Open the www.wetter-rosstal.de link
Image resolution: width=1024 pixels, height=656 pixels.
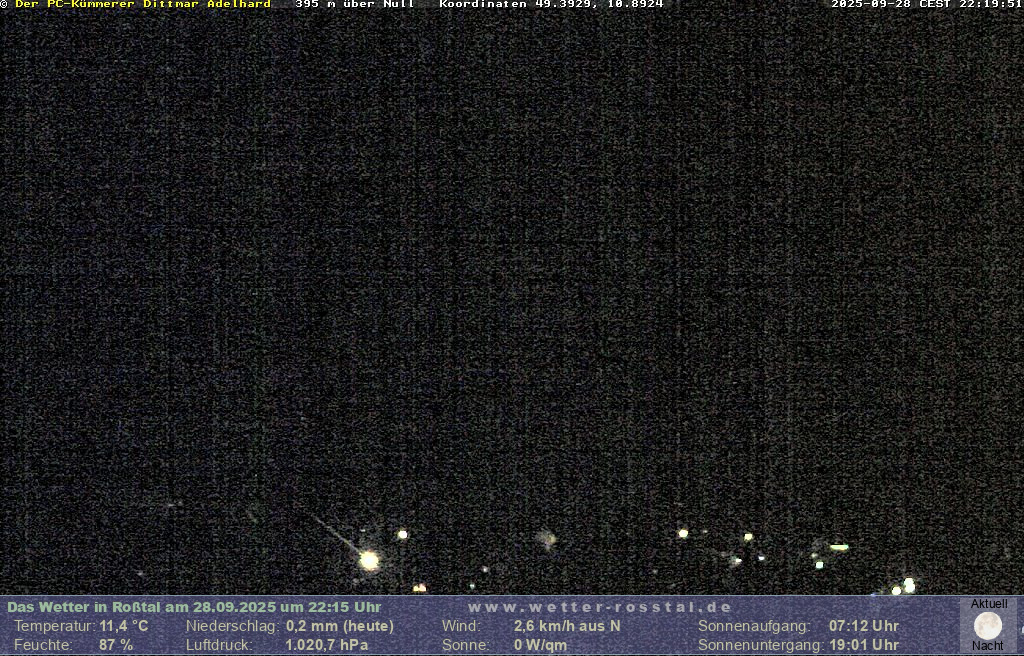(600, 607)
